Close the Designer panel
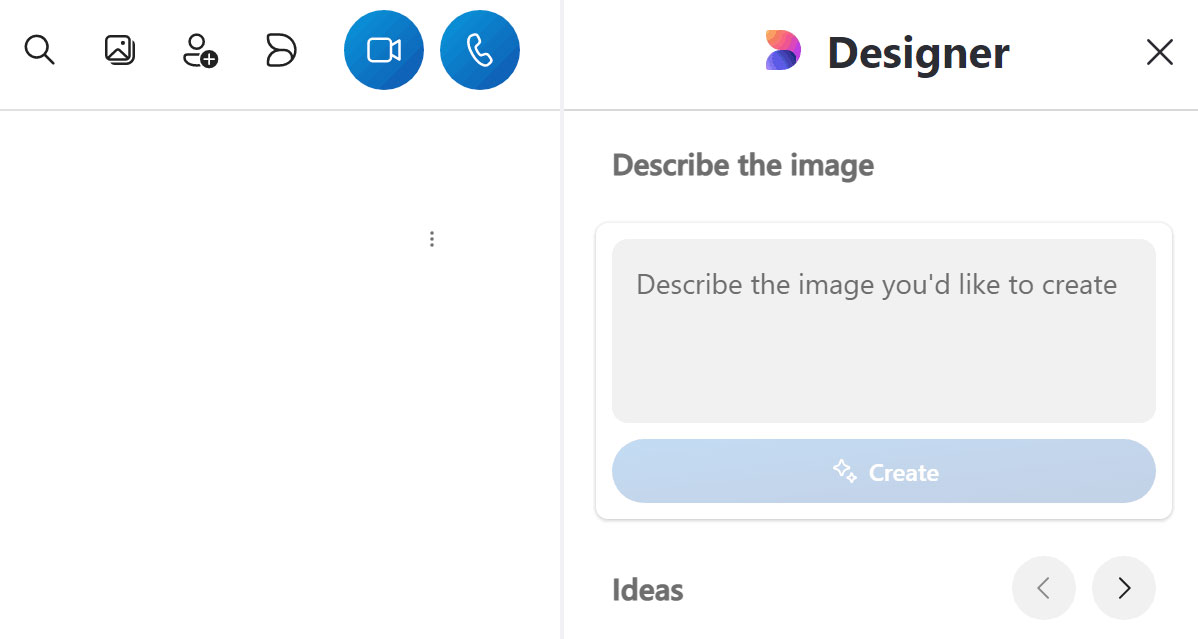Screen dimensions: 1198x639 [x=1159, y=52]
